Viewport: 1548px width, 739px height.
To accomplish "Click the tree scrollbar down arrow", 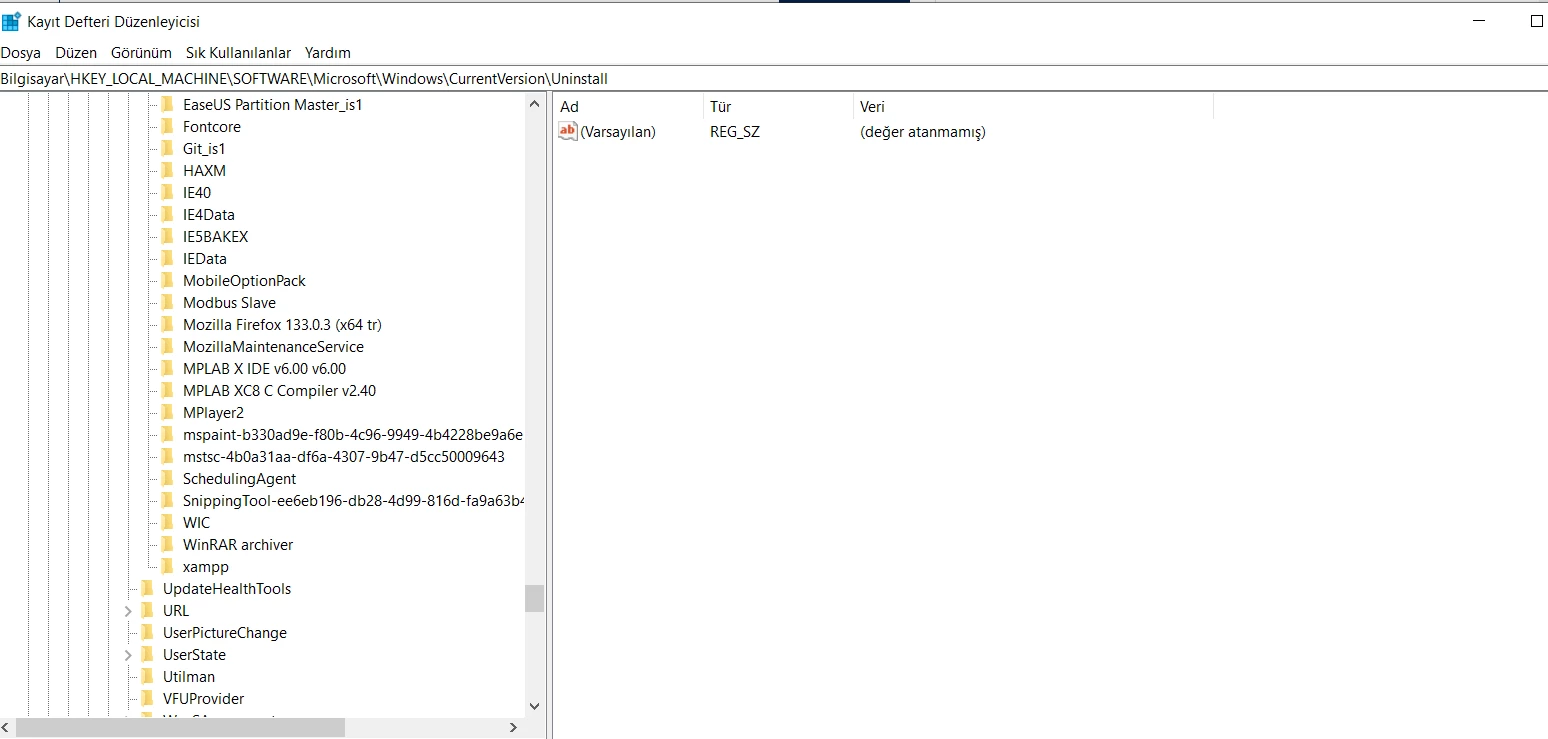I will 534,706.
